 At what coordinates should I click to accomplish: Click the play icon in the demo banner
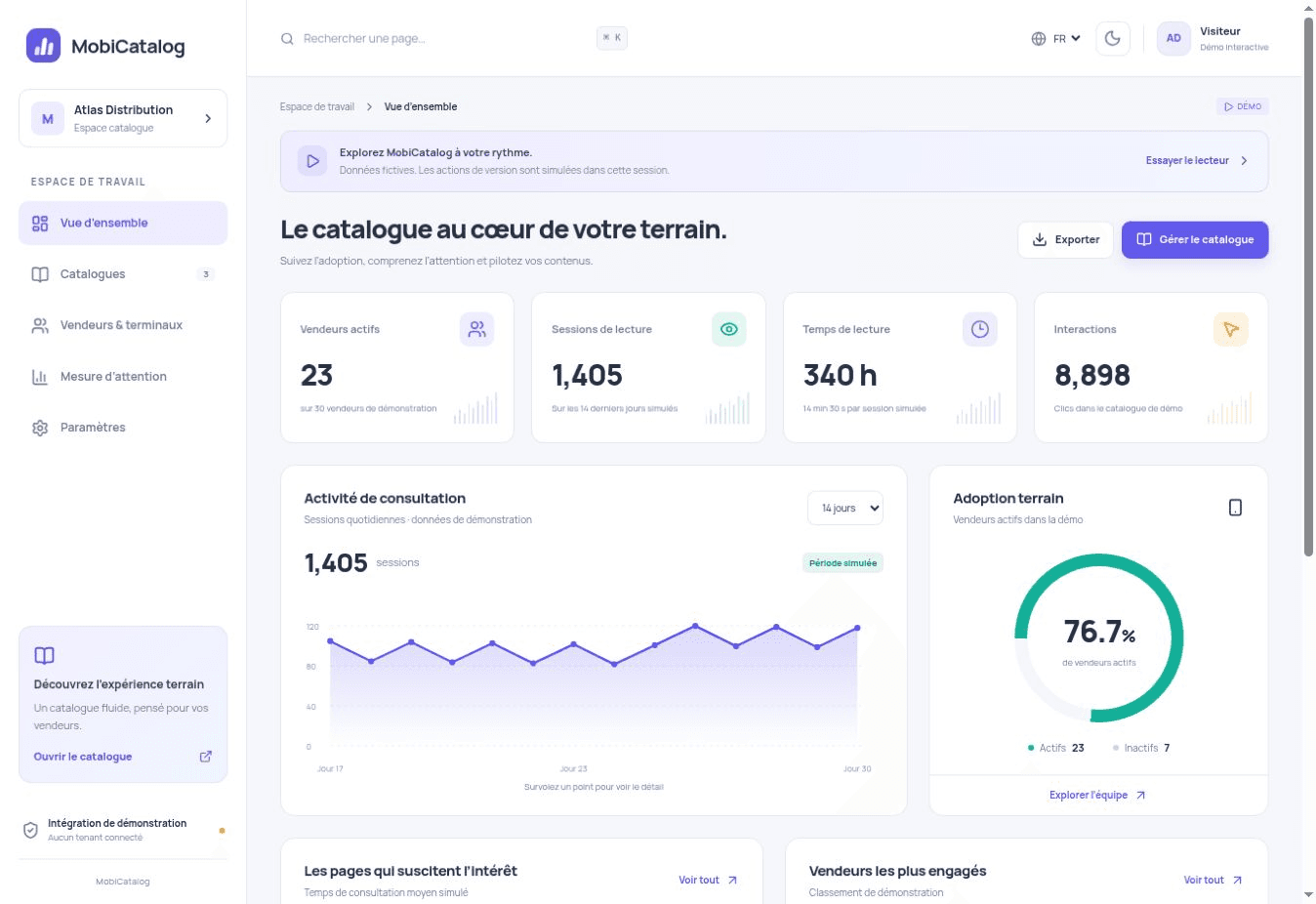pyautogui.click(x=312, y=161)
